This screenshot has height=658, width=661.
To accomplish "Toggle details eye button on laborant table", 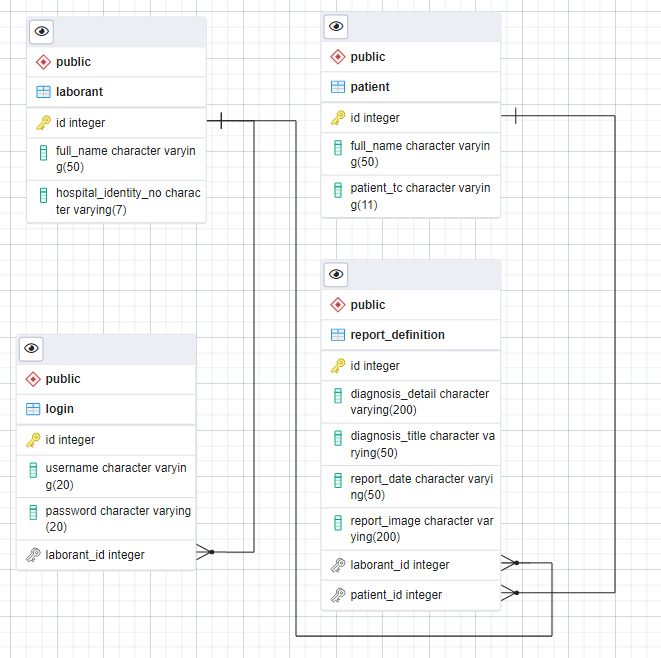I will pos(41,32).
